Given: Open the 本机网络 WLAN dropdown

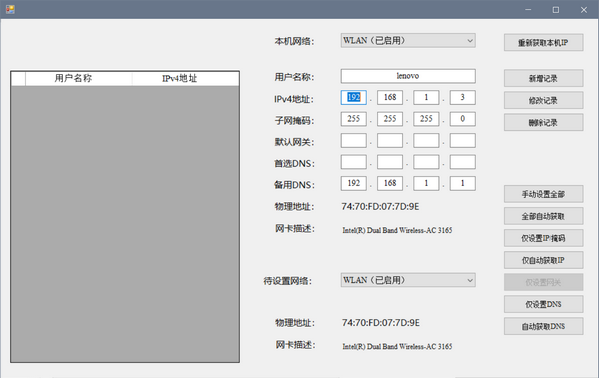Looking at the screenshot, I should (x=408, y=41).
